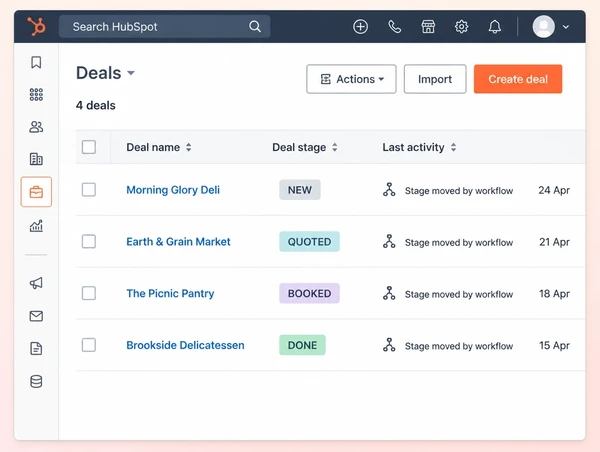Open the Actions dropdown menu
Viewport: 600px width, 452px height.
tap(351, 79)
